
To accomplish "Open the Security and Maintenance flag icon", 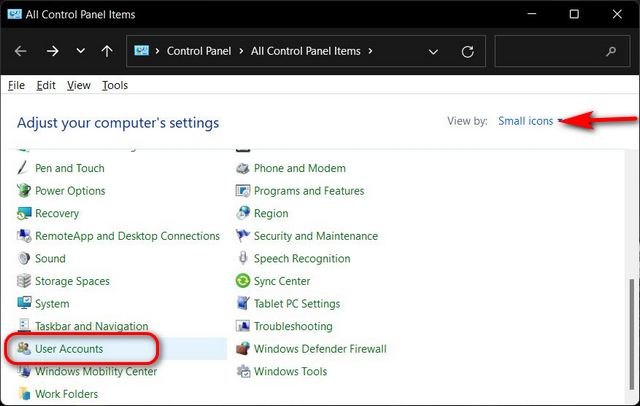I will pos(243,237).
